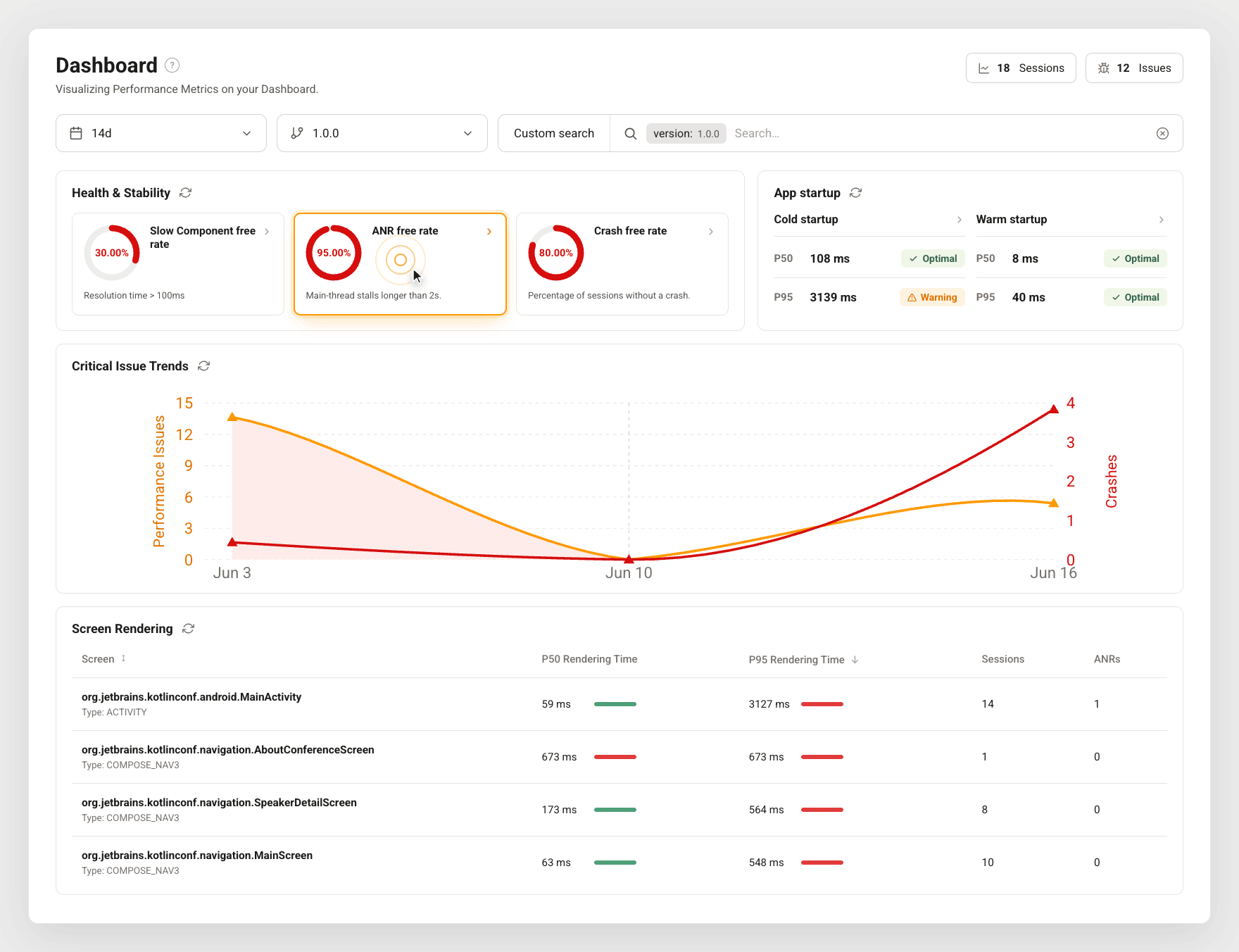Click the Jun 16 crashes data point
This screenshot has height=952, width=1239.
[x=1054, y=409]
